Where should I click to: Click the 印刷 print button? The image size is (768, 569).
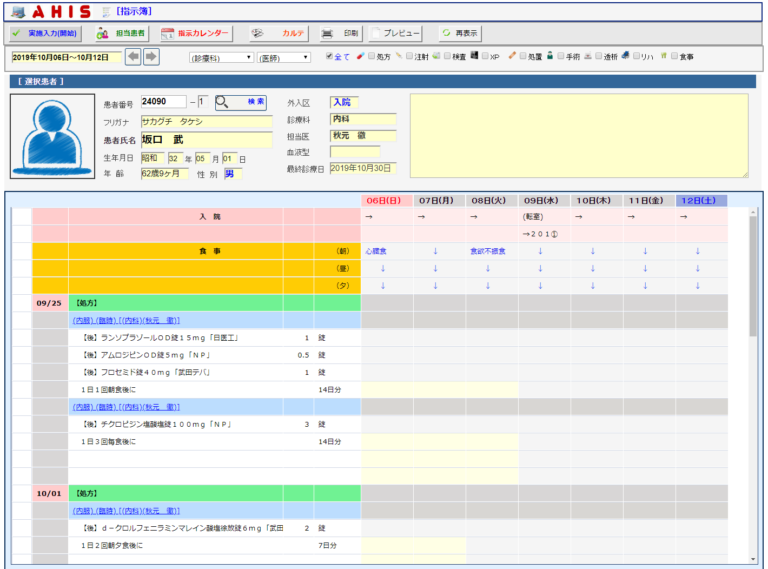tap(341, 34)
